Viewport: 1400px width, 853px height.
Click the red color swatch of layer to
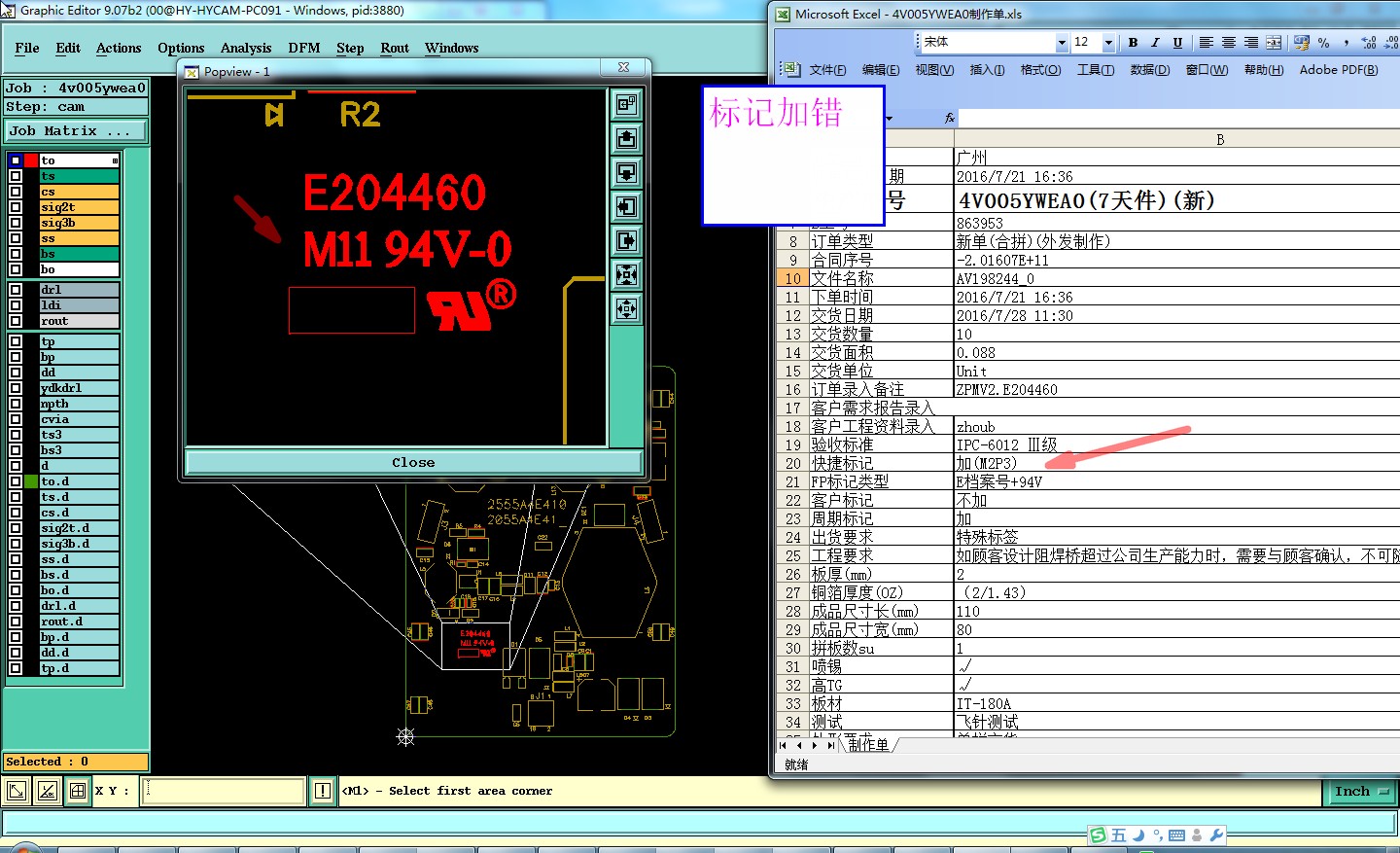point(31,160)
